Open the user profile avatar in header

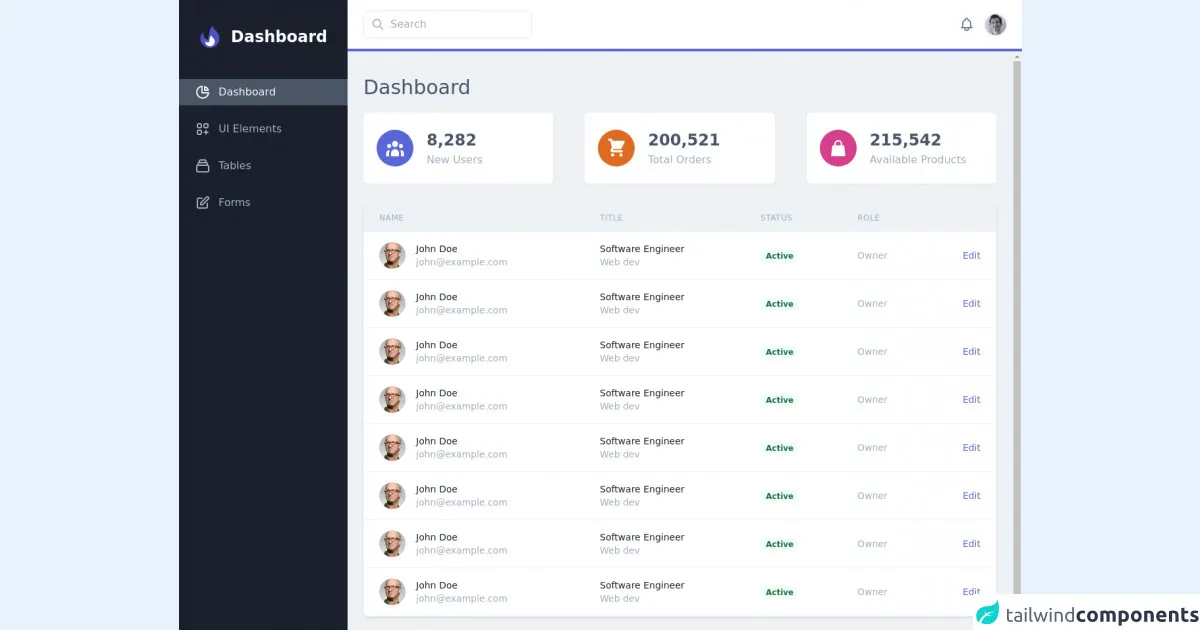[x=995, y=25]
